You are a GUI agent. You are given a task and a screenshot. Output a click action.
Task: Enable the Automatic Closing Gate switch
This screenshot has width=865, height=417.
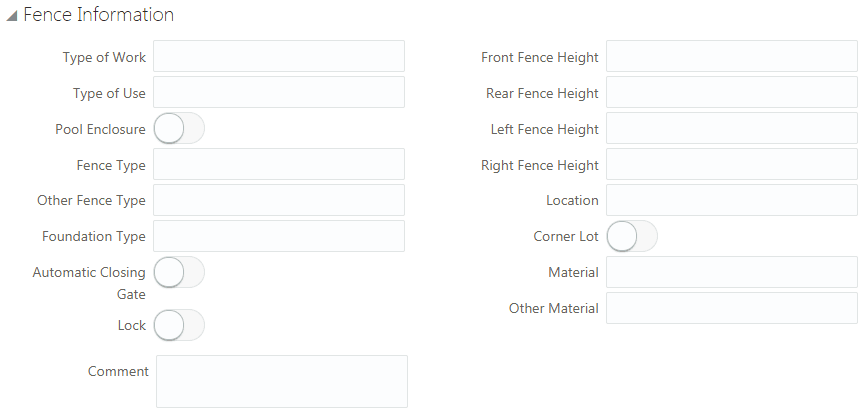tap(179, 272)
